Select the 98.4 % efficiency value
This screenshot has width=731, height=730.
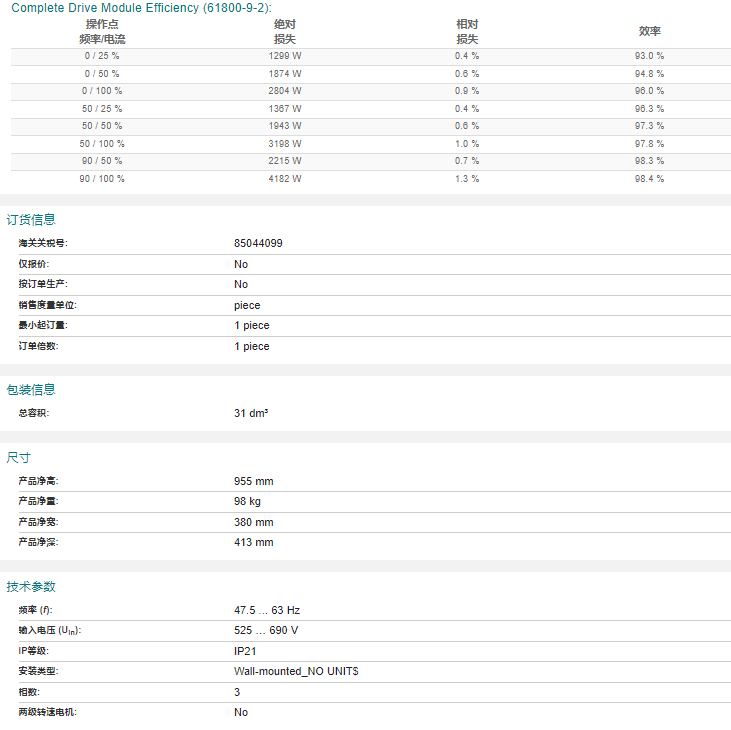click(649, 179)
